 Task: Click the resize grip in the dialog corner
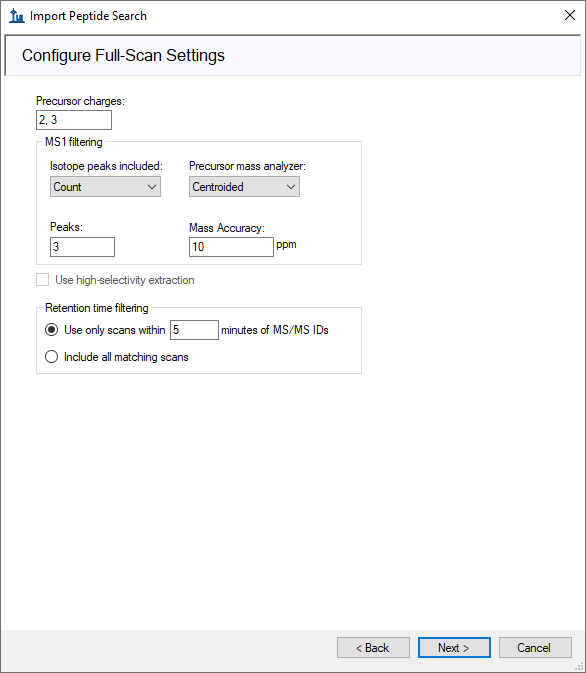580,667
